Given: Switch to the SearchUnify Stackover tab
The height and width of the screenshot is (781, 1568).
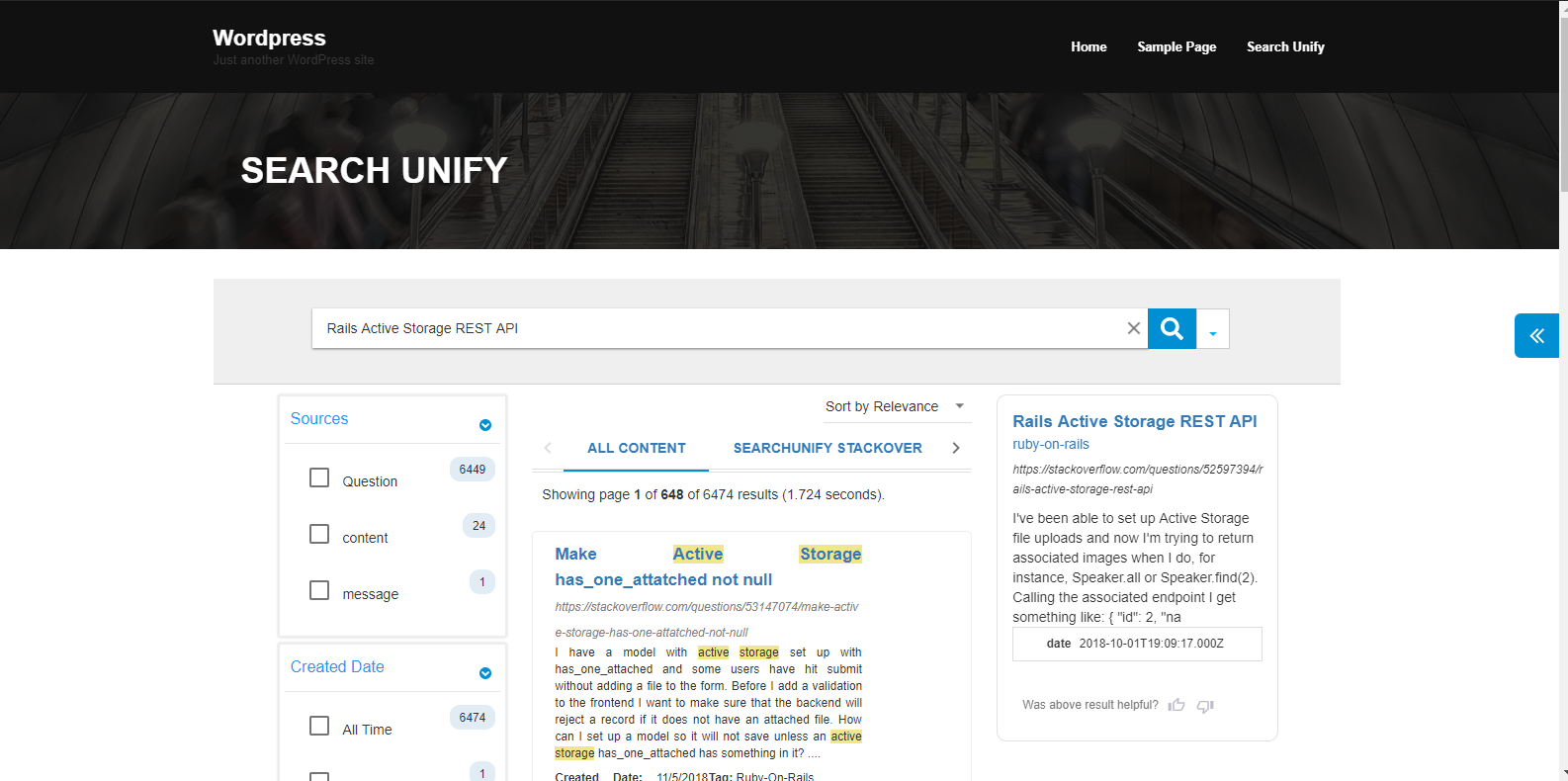Looking at the screenshot, I should tap(828, 448).
